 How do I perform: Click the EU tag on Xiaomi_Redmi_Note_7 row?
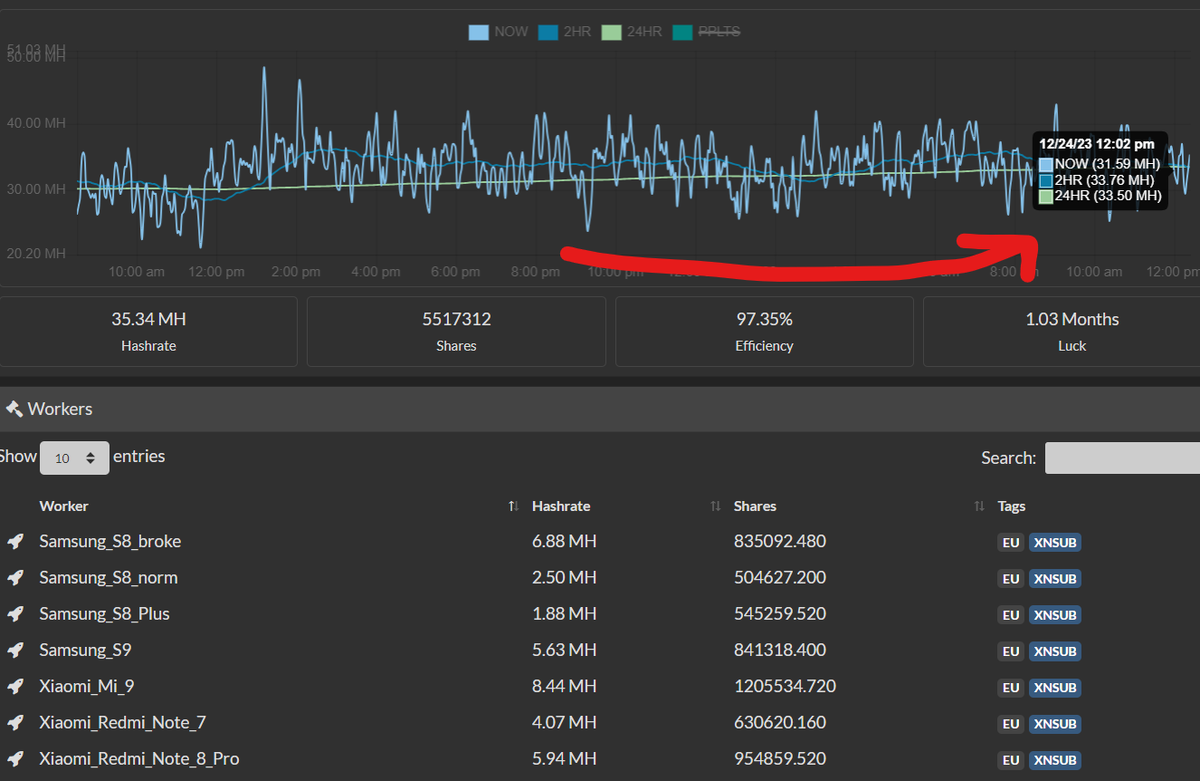tap(1011, 724)
